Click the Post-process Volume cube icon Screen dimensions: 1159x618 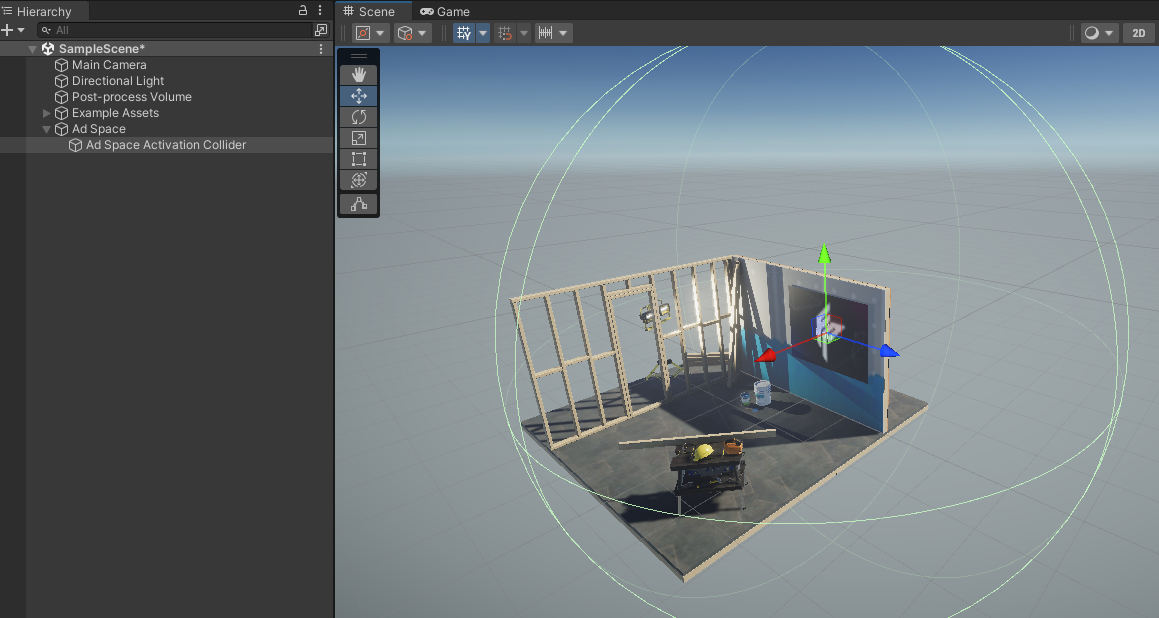coord(61,97)
